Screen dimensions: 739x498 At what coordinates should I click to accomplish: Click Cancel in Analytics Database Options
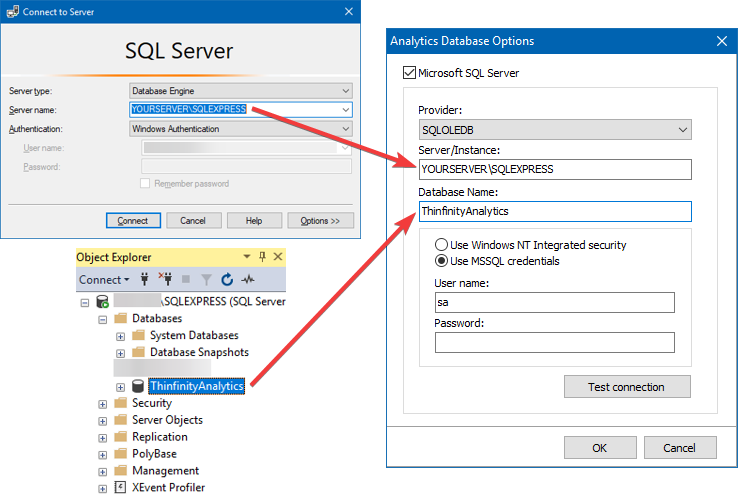click(x=680, y=448)
